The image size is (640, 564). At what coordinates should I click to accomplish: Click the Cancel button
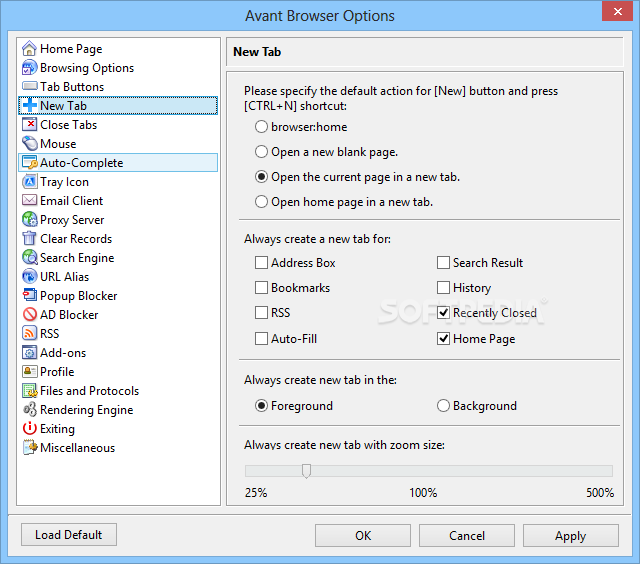point(467,535)
